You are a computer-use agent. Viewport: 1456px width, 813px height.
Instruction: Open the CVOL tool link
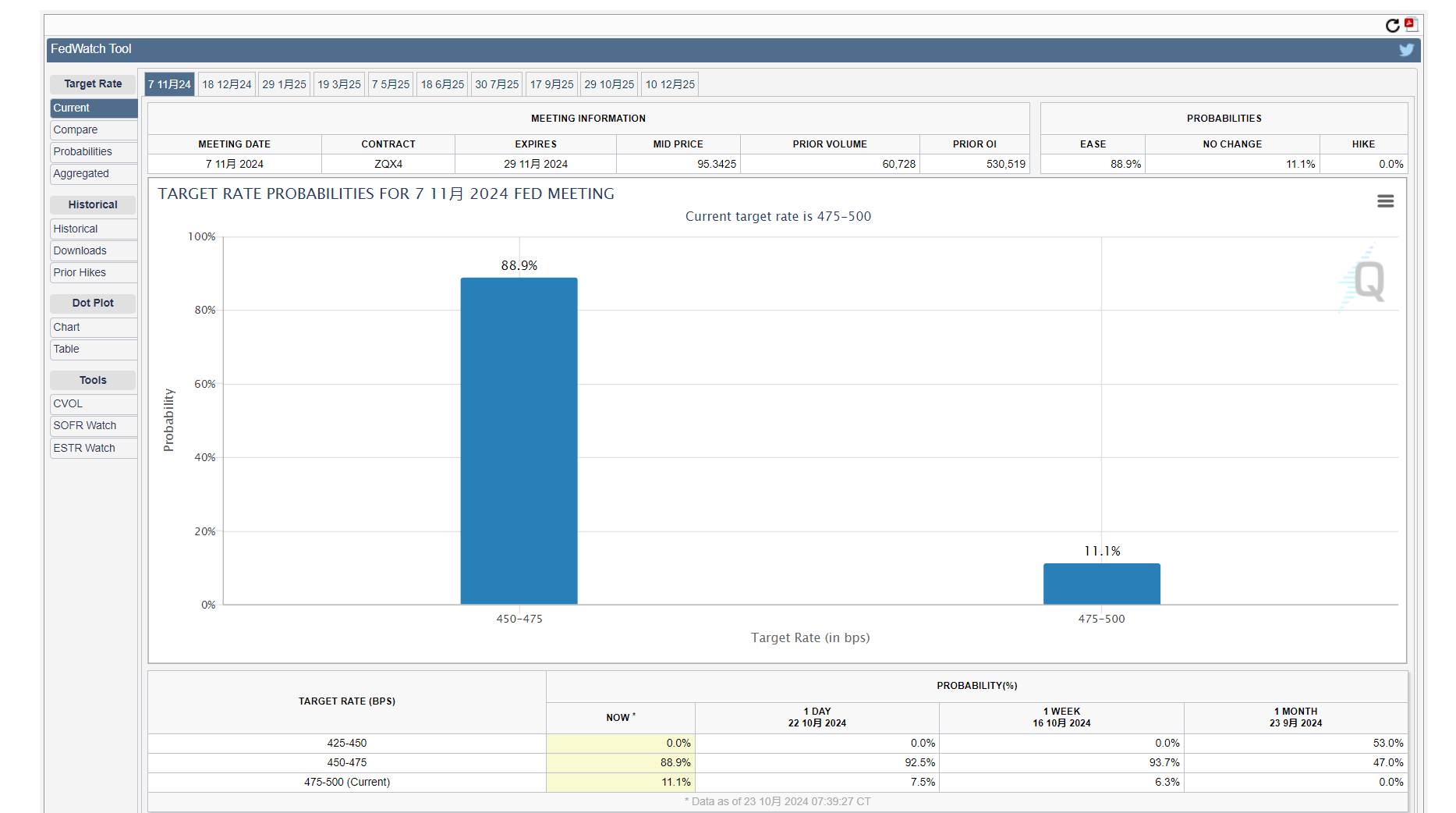click(94, 404)
